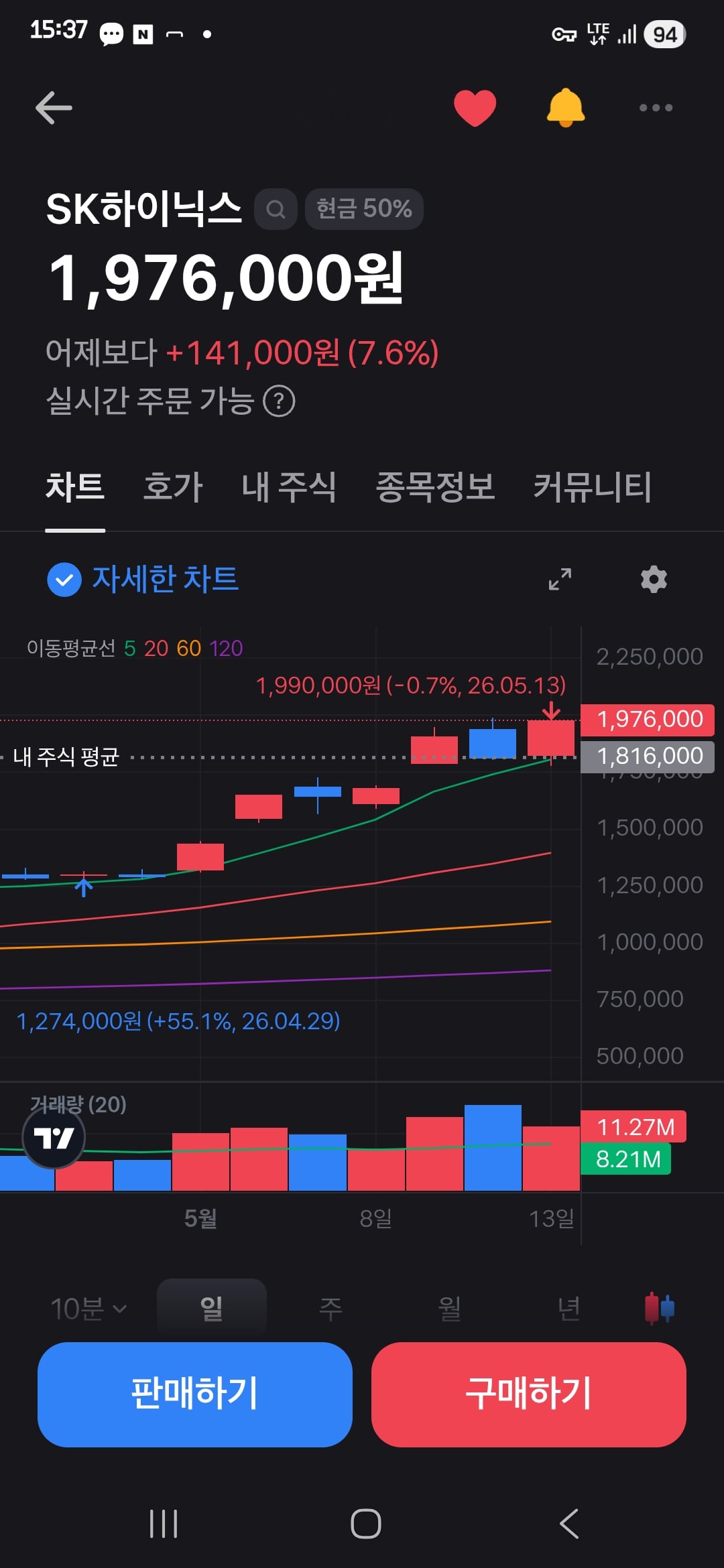This screenshot has height=1568, width=724.
Task: Tap the Android home button
Action: point(366,1524)
